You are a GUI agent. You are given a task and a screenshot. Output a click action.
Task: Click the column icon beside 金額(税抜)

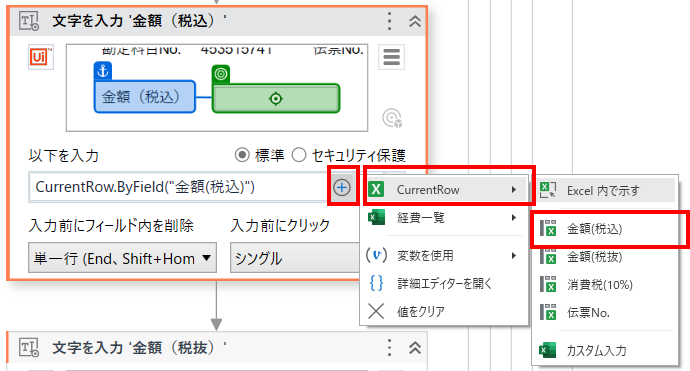click(x=548, y=257)
